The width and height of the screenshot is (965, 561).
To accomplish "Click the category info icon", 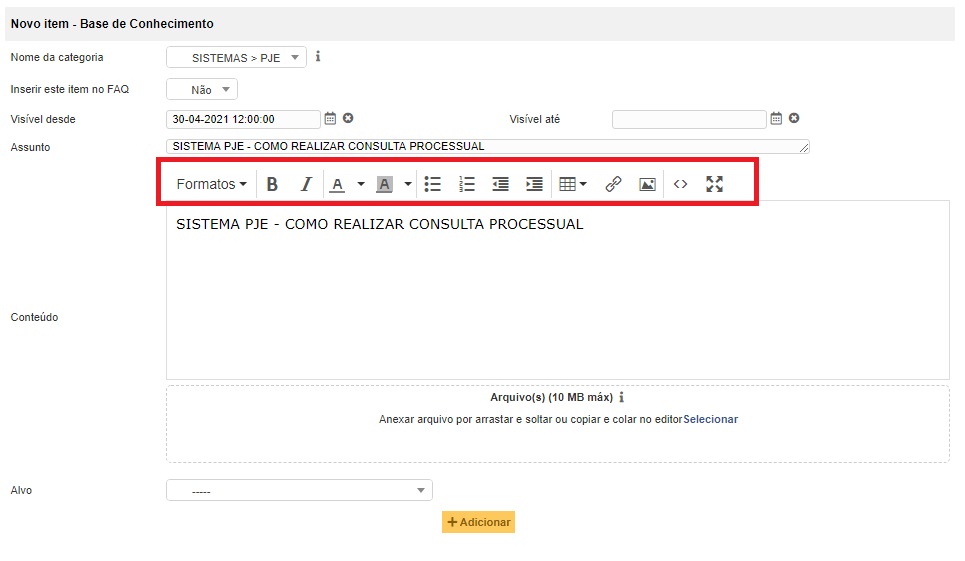I will [318, 57].
